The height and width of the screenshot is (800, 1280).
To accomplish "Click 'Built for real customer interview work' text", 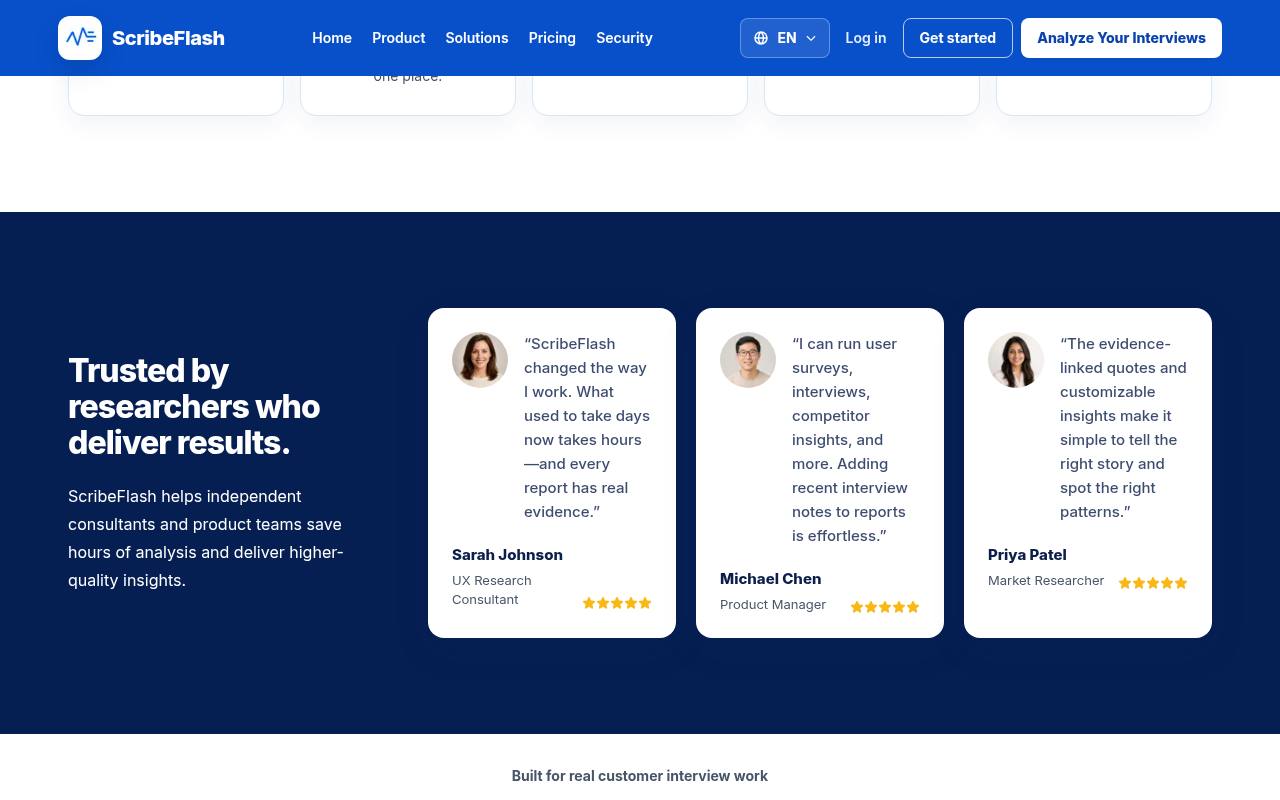I will [640, 776].
